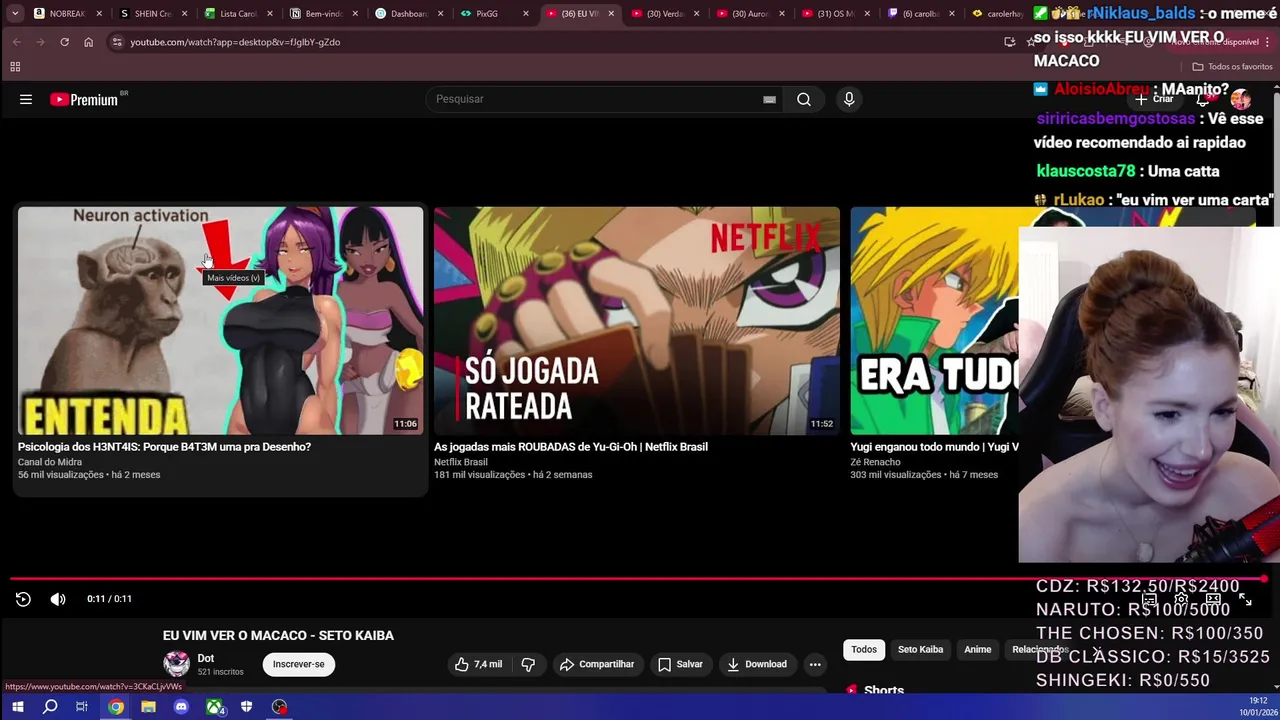Select the Seto Kaiba filter chip
1280x720 pixels.
tap(920, 650)
